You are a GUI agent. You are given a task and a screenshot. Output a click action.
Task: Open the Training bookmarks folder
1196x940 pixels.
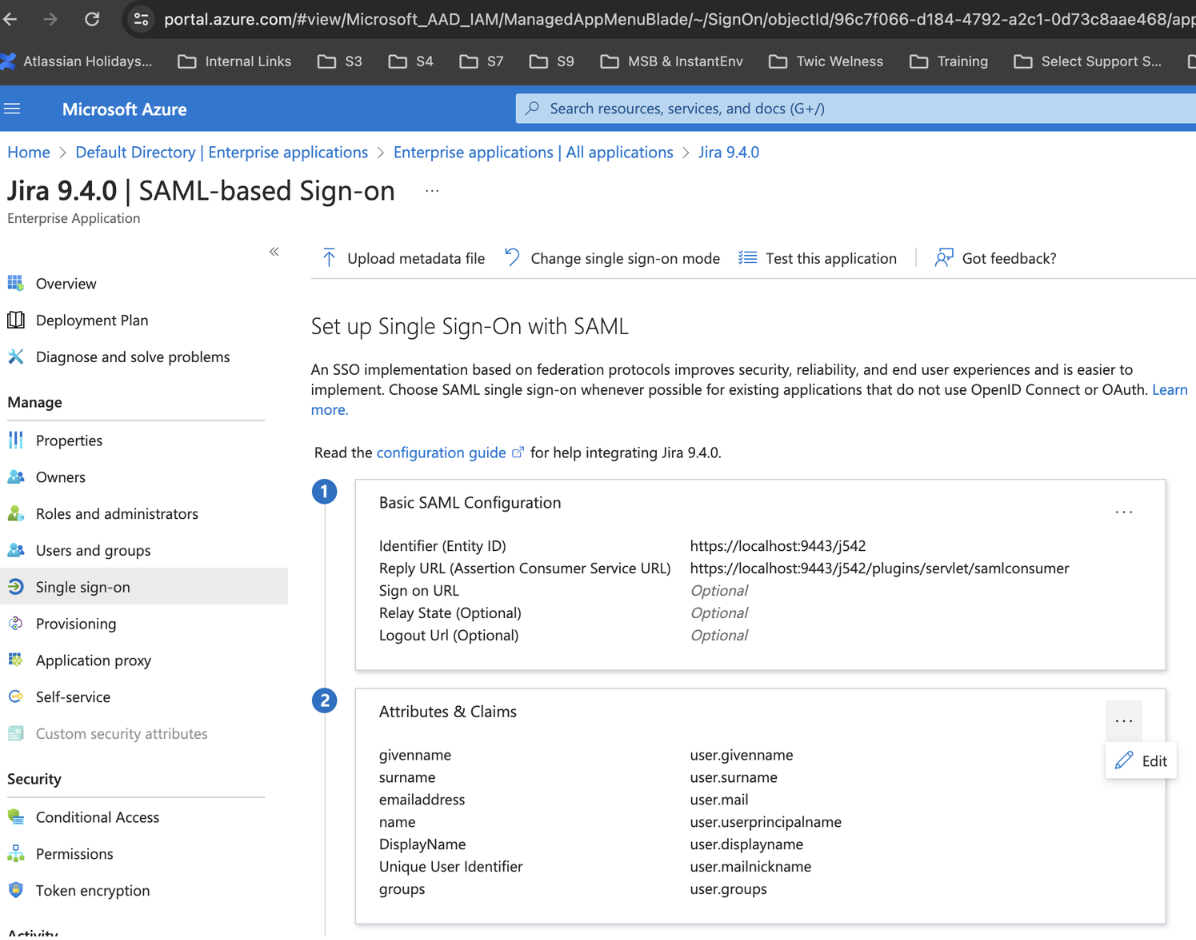pyautogui.click(x=949, y=61)
